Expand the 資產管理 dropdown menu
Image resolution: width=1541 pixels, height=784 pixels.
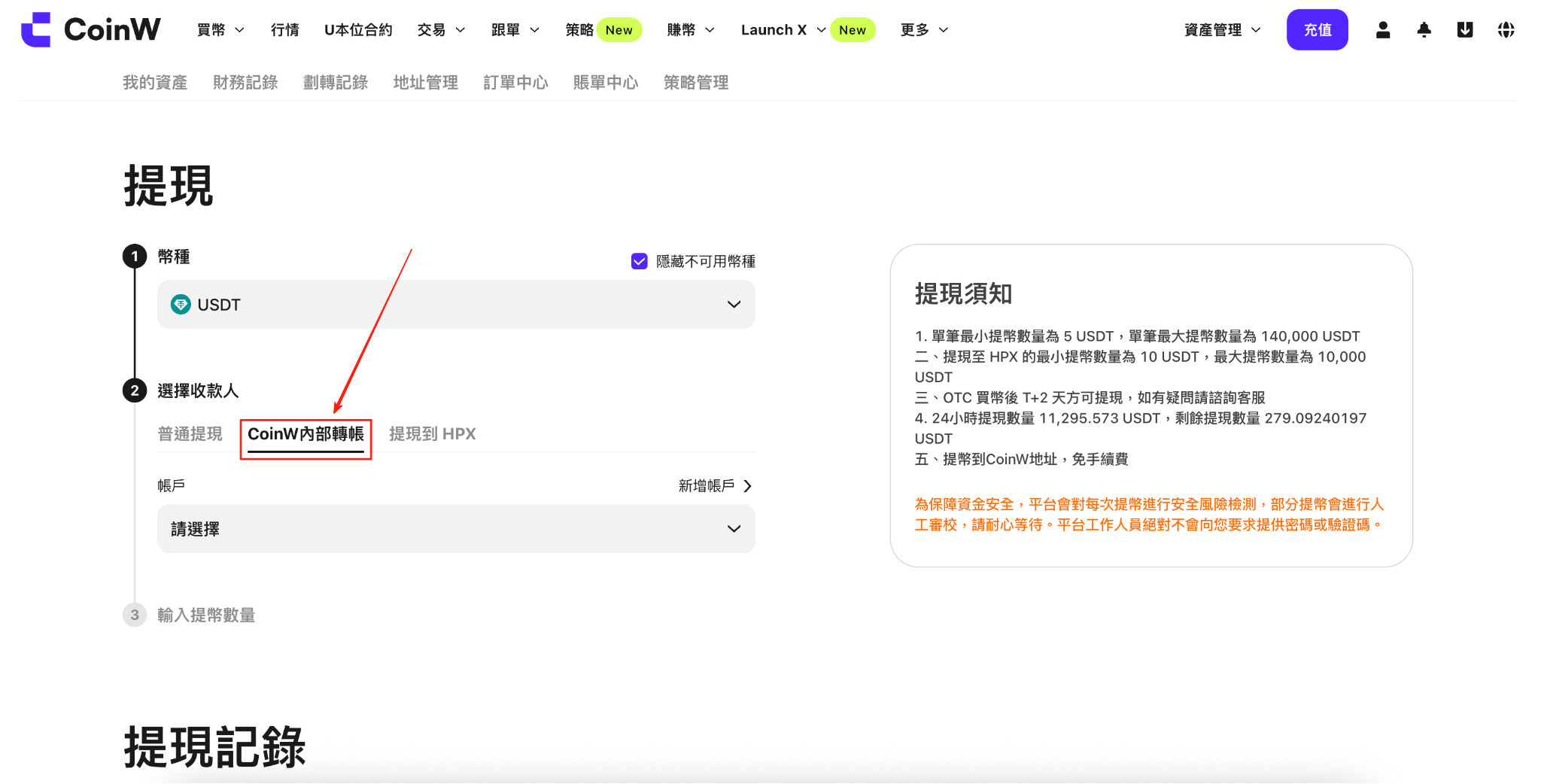coord(1223,30)
